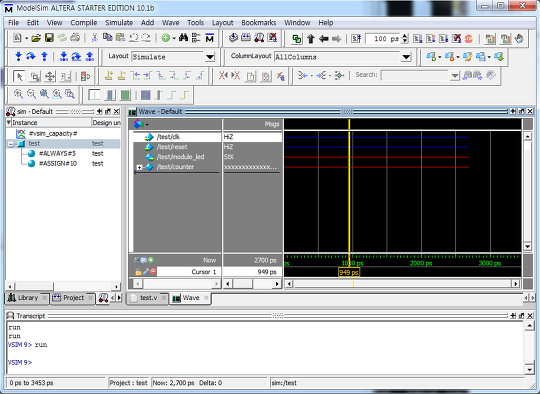Click the ModelSim M icon in the toolbar
Viewport: 540px width, 394px height.
(209, 38)
